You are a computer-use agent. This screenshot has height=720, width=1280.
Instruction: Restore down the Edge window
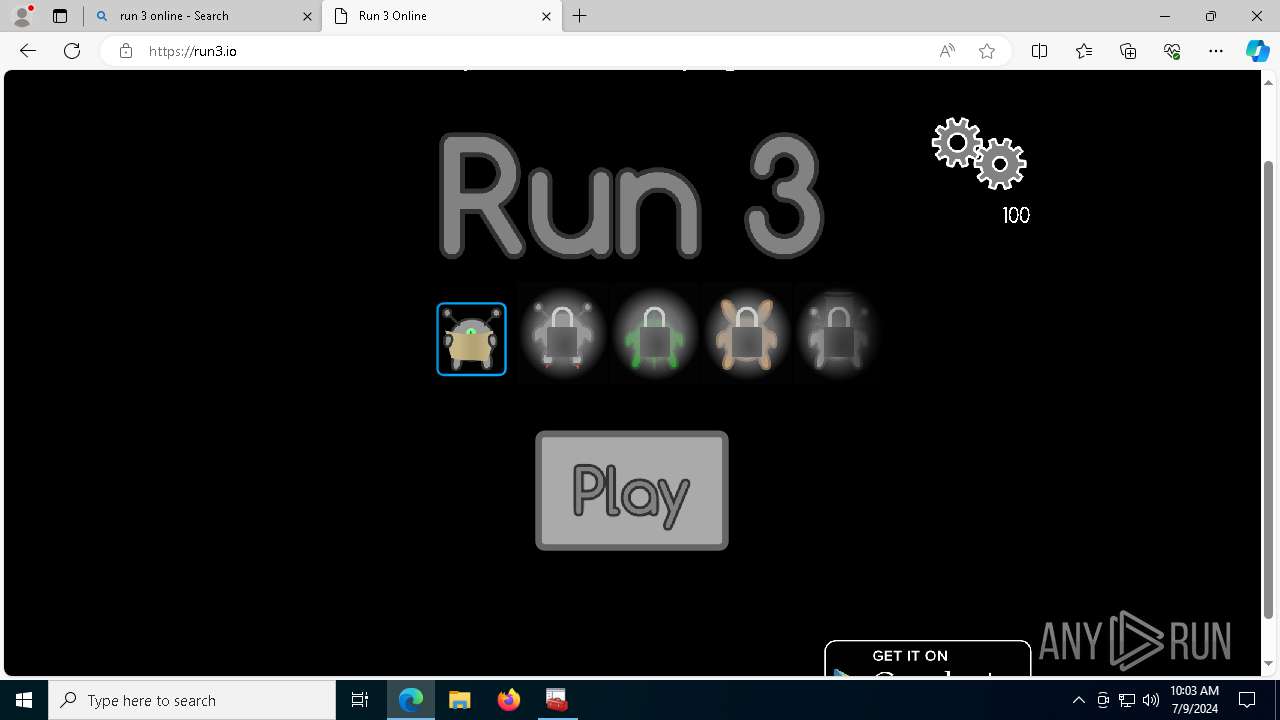(x=1211, y=16)
